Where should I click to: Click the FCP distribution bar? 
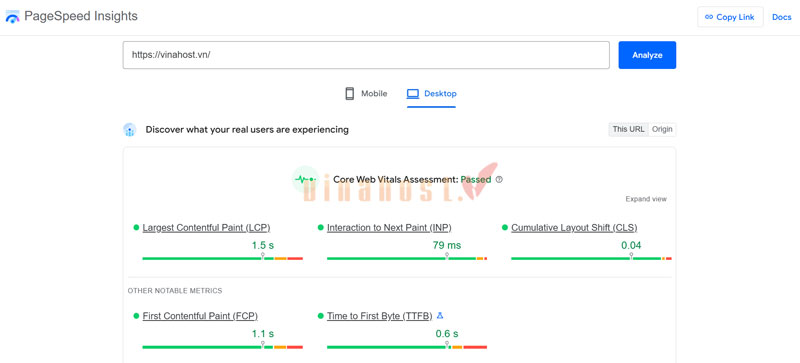click(x=222, y=347)
